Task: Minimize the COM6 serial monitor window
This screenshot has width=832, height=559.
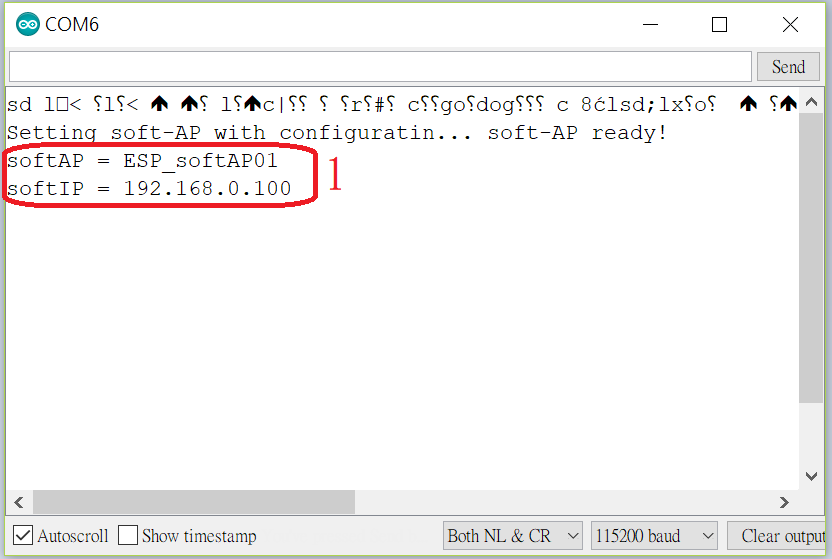Action: (651, 24)
